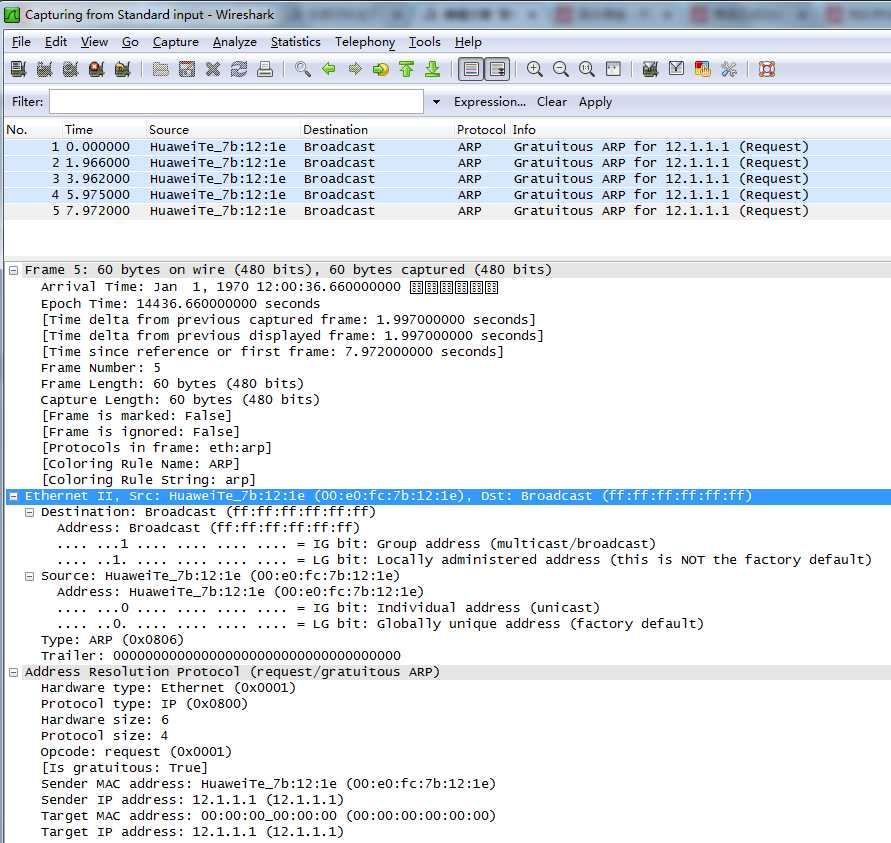Viewport: 891px width, 843px height.
Task: Open the View menu
Action: click(94, 42)
